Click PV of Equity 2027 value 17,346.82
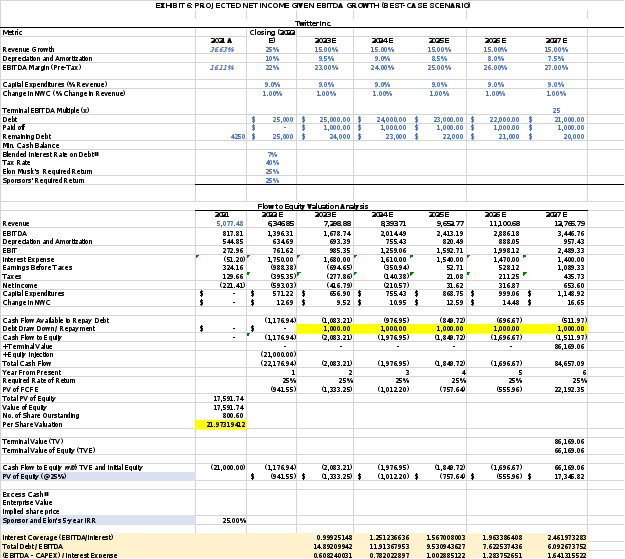625x559 pixels. click(x=569, y=476)
